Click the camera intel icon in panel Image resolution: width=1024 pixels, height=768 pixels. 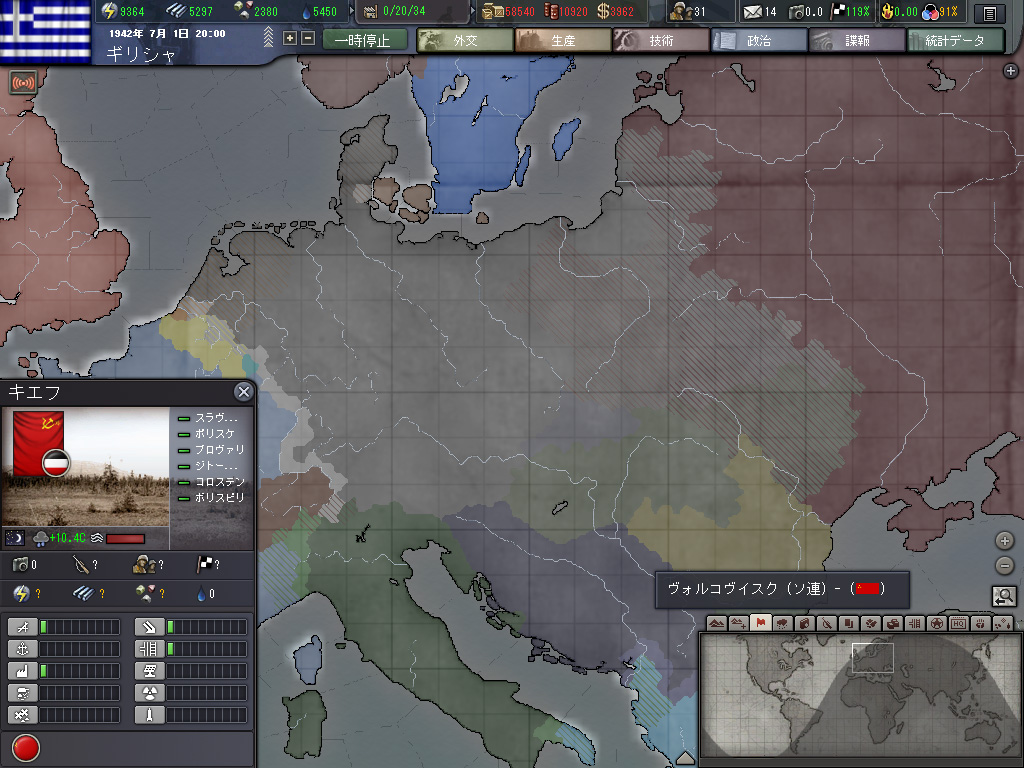click(20, 564)
